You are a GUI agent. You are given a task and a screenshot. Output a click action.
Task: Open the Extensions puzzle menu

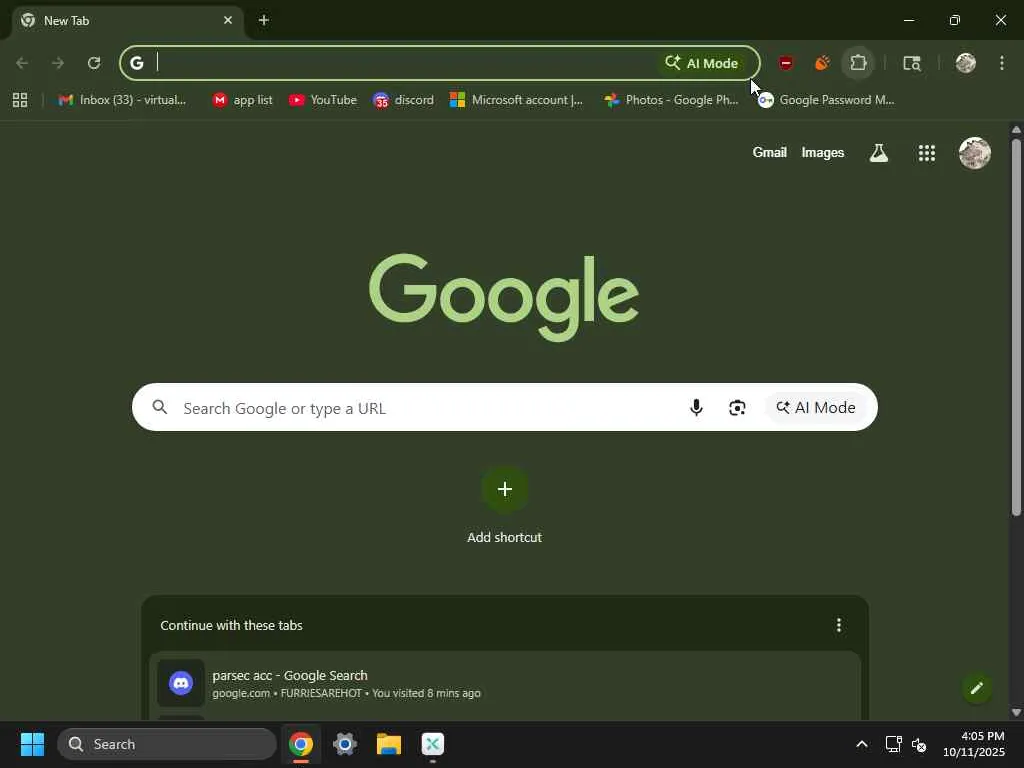point(858,63)
